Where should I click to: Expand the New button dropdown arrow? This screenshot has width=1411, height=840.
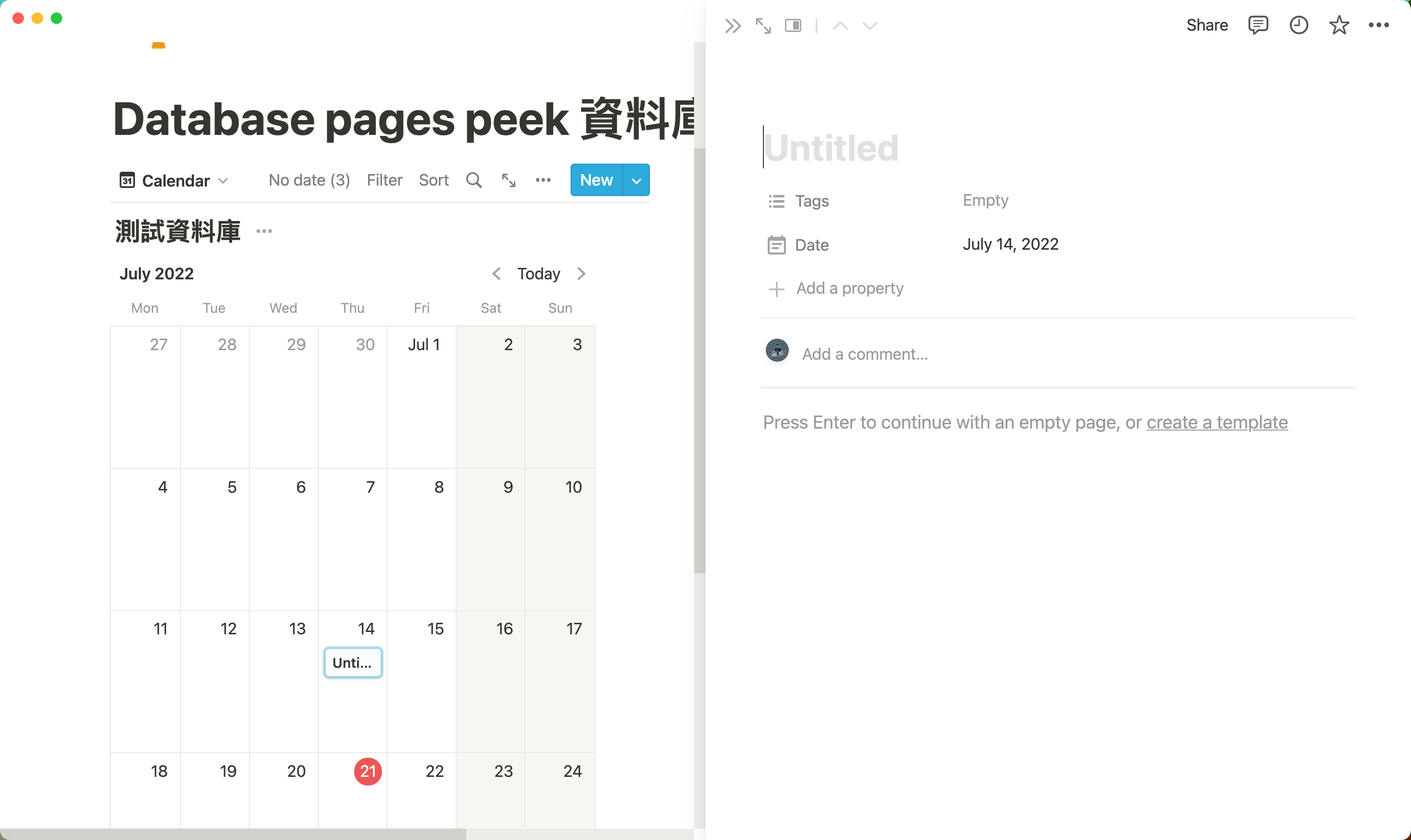point(637,180)
